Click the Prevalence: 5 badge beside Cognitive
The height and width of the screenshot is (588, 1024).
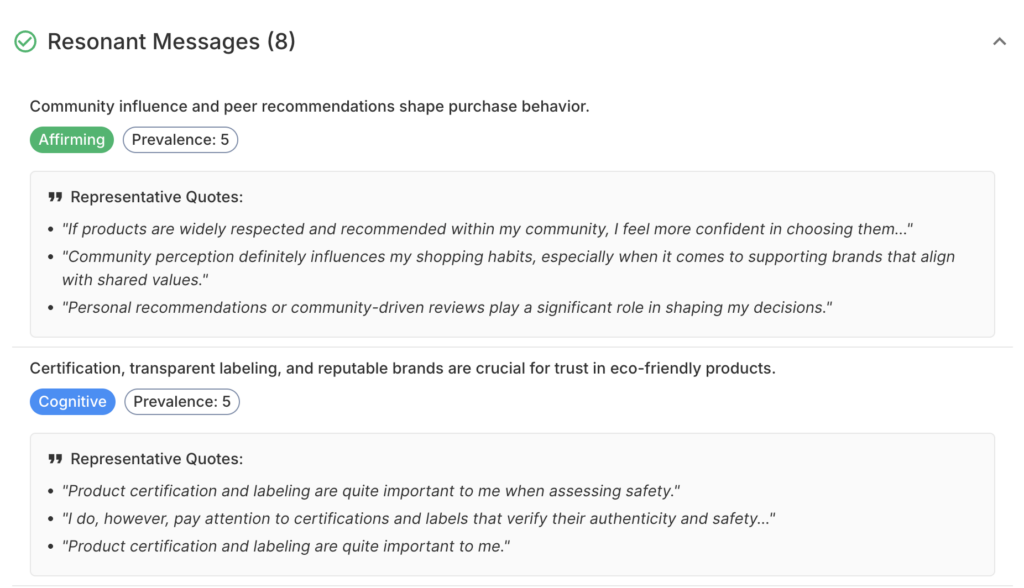coord(182,402)
